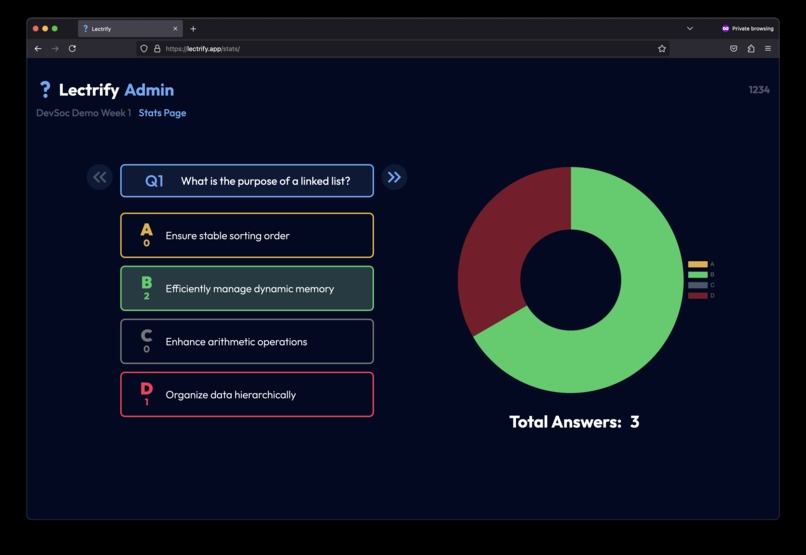Click the padlock site security icon
Viewport: 806px width, 555px height.
pyautogui.click(x=157, y=49)
